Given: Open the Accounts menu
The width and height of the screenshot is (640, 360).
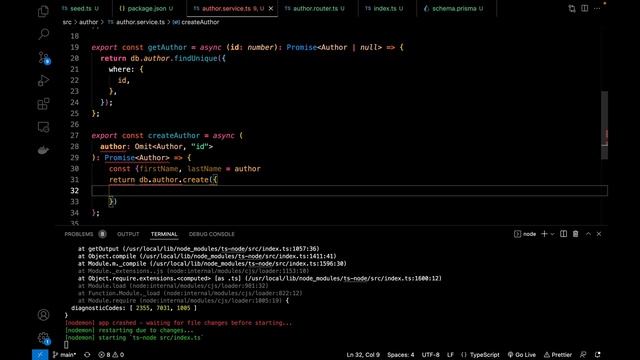Looking at the screenshot, I should coord(43,315).
